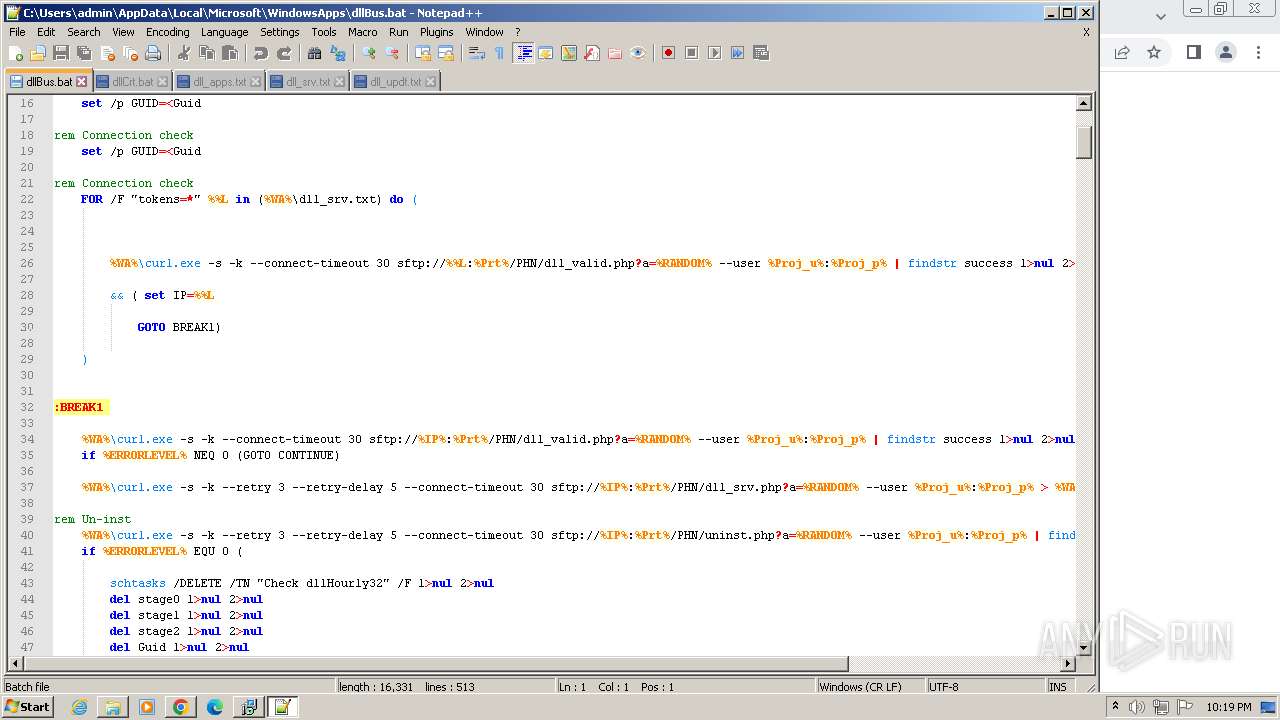The height and width of the screenshot is (720, 1280).
Task: Close the dll_updt.txt tab with its X
Action: pyautogui.click(x=431, y=82)
